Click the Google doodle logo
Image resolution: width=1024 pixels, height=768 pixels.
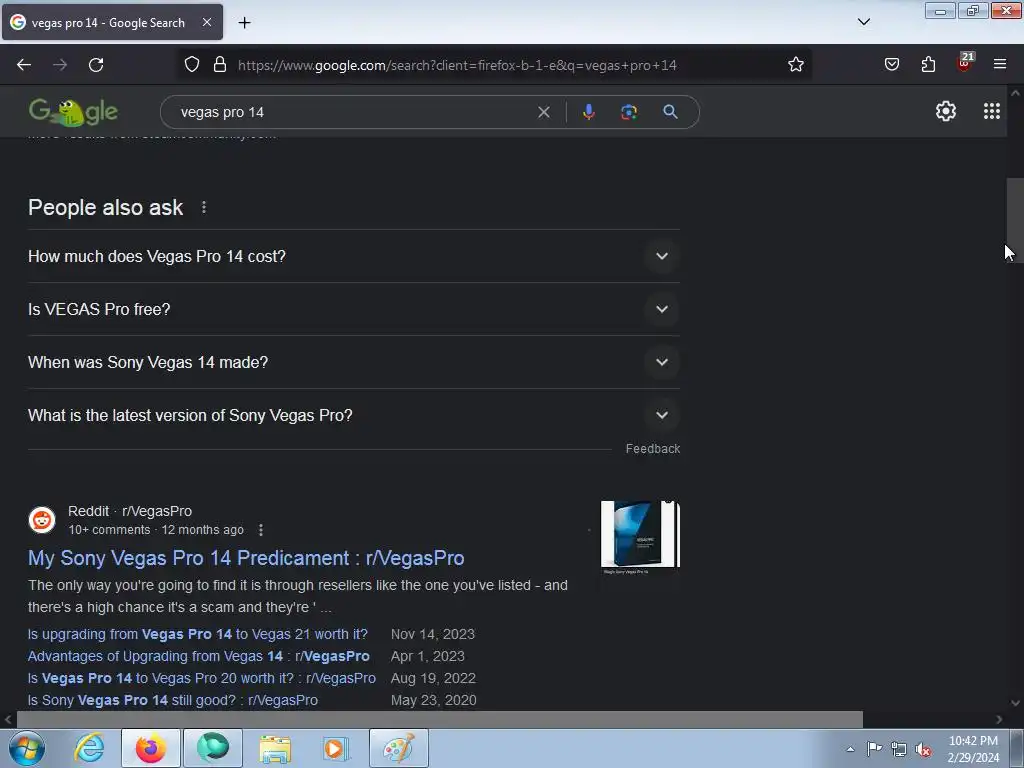coord(73,112)
